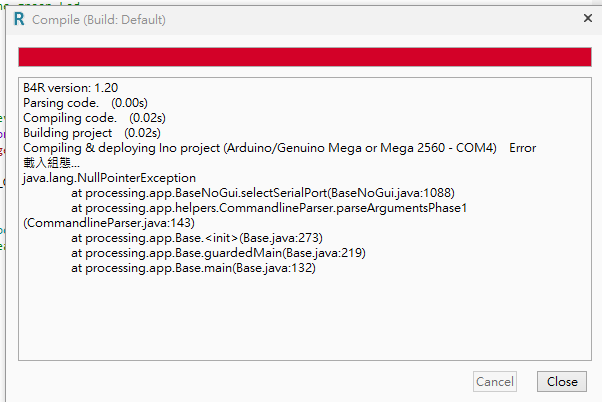The image size is (602, 402).
Task: Click the "Compiling & deploying Ino project" line
Action: pos(260,148)
